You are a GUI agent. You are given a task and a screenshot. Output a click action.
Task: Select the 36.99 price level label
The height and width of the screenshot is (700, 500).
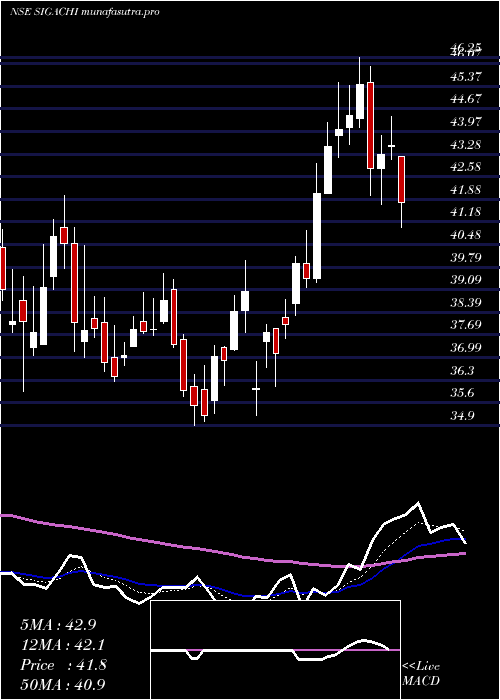coord(466,348)
